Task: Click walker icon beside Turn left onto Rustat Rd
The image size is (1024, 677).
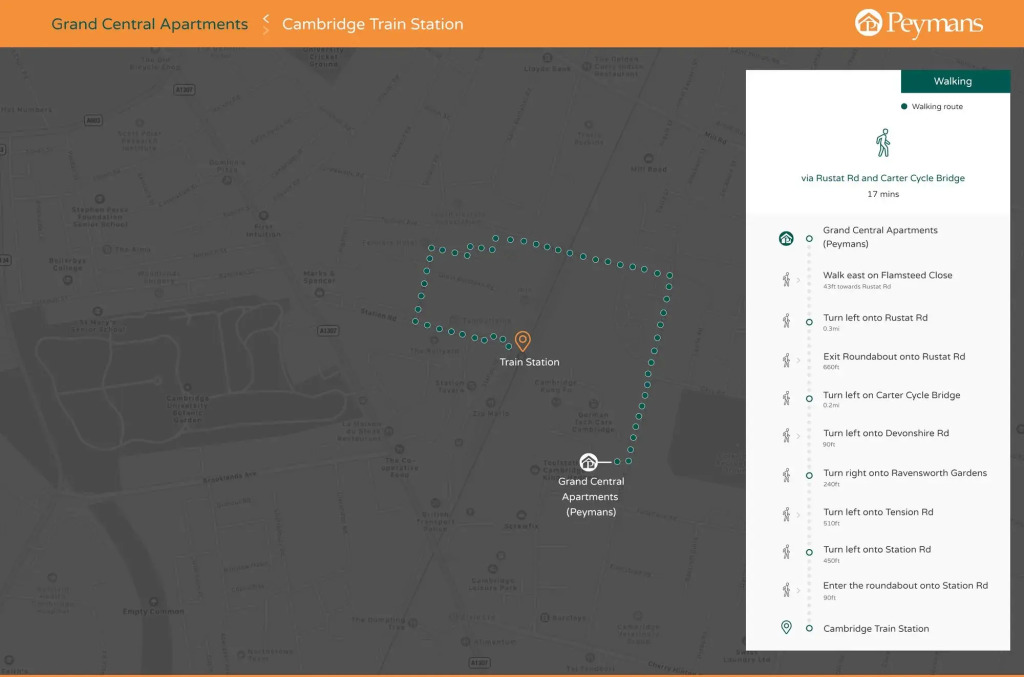Action: (786, 322)
